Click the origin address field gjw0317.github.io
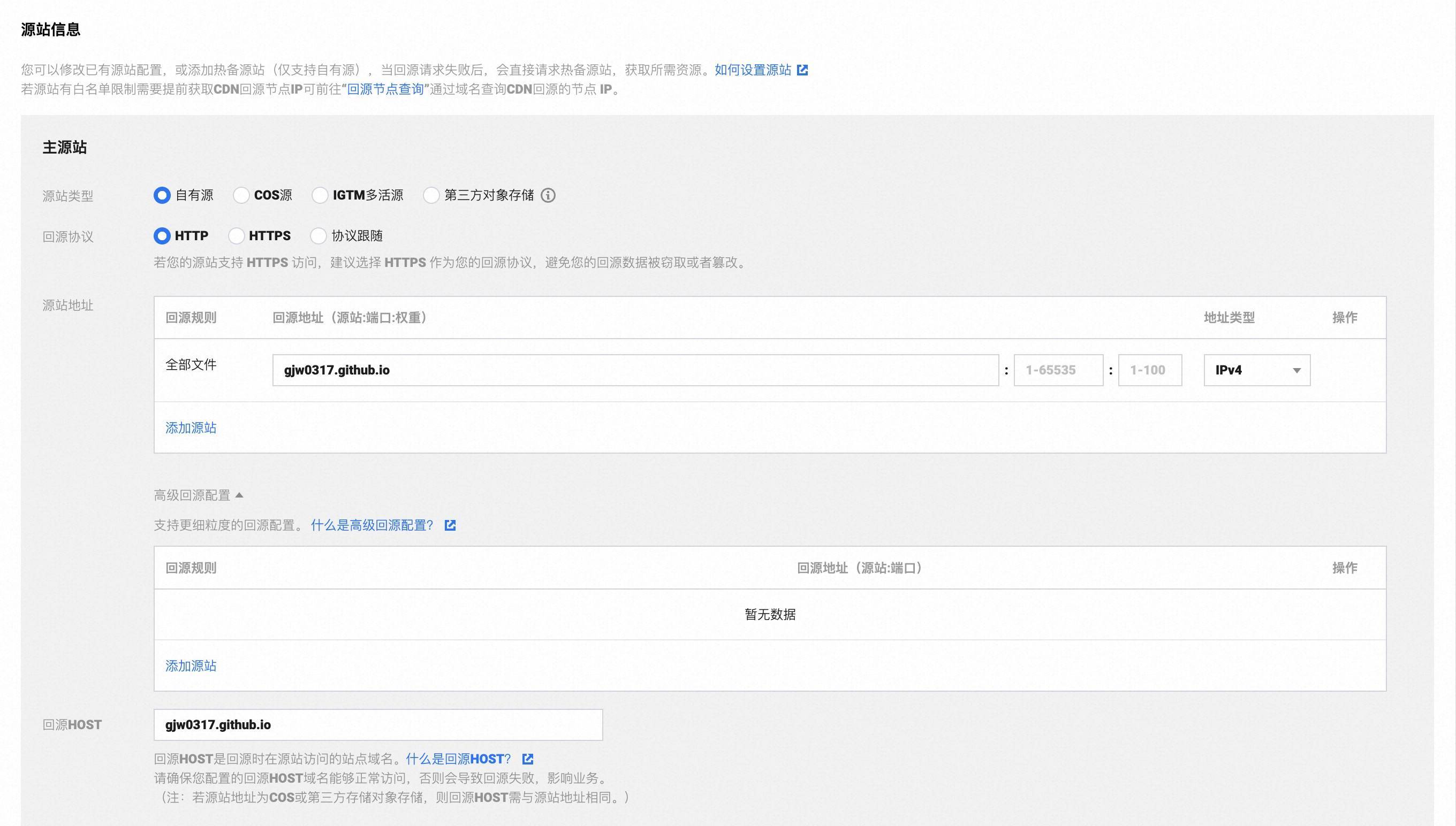The width and height of the screenshot is (1456, 826). coord(635,370)
